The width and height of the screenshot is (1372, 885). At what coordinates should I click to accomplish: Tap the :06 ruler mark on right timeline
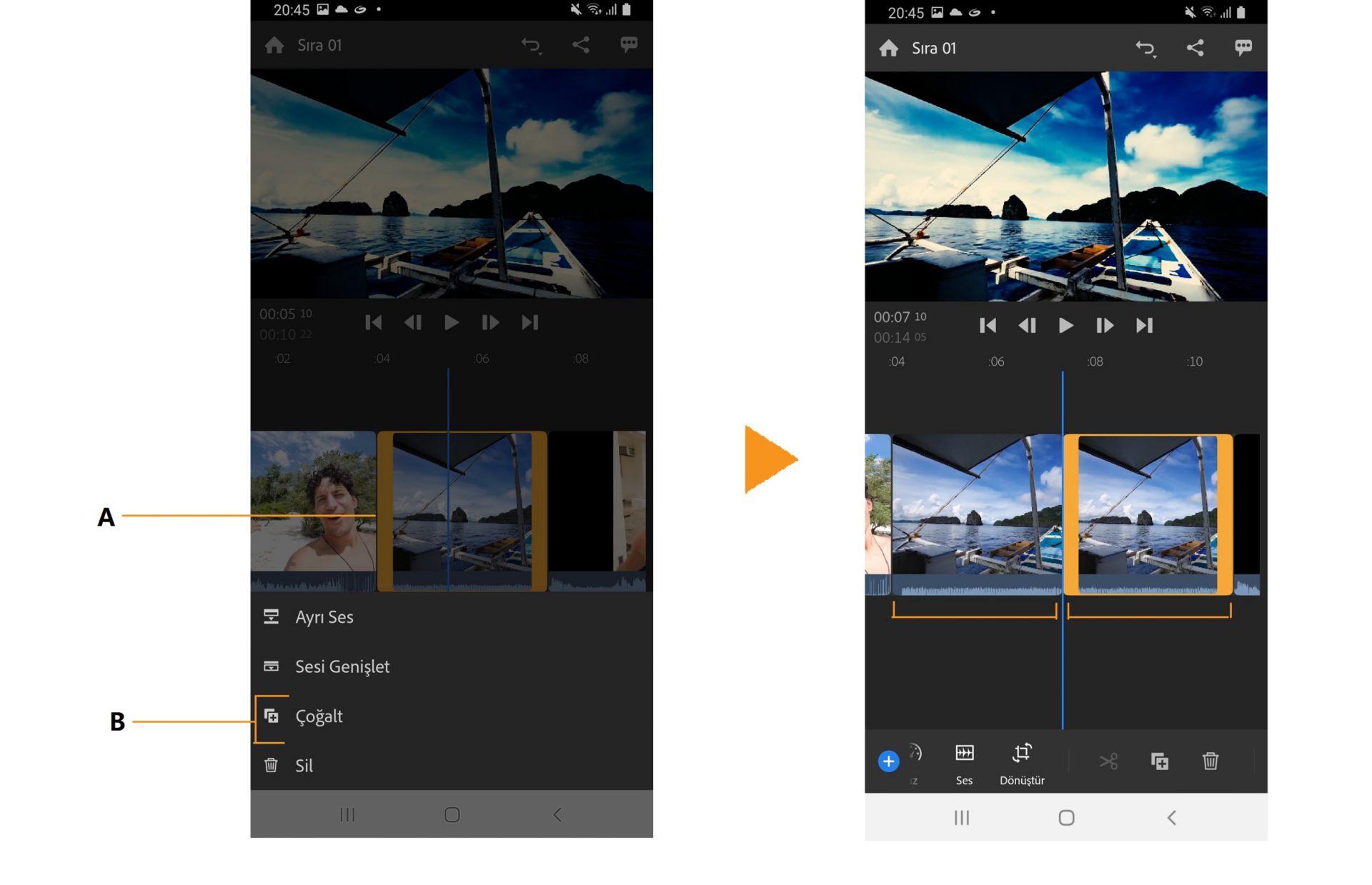pos(996,362)
